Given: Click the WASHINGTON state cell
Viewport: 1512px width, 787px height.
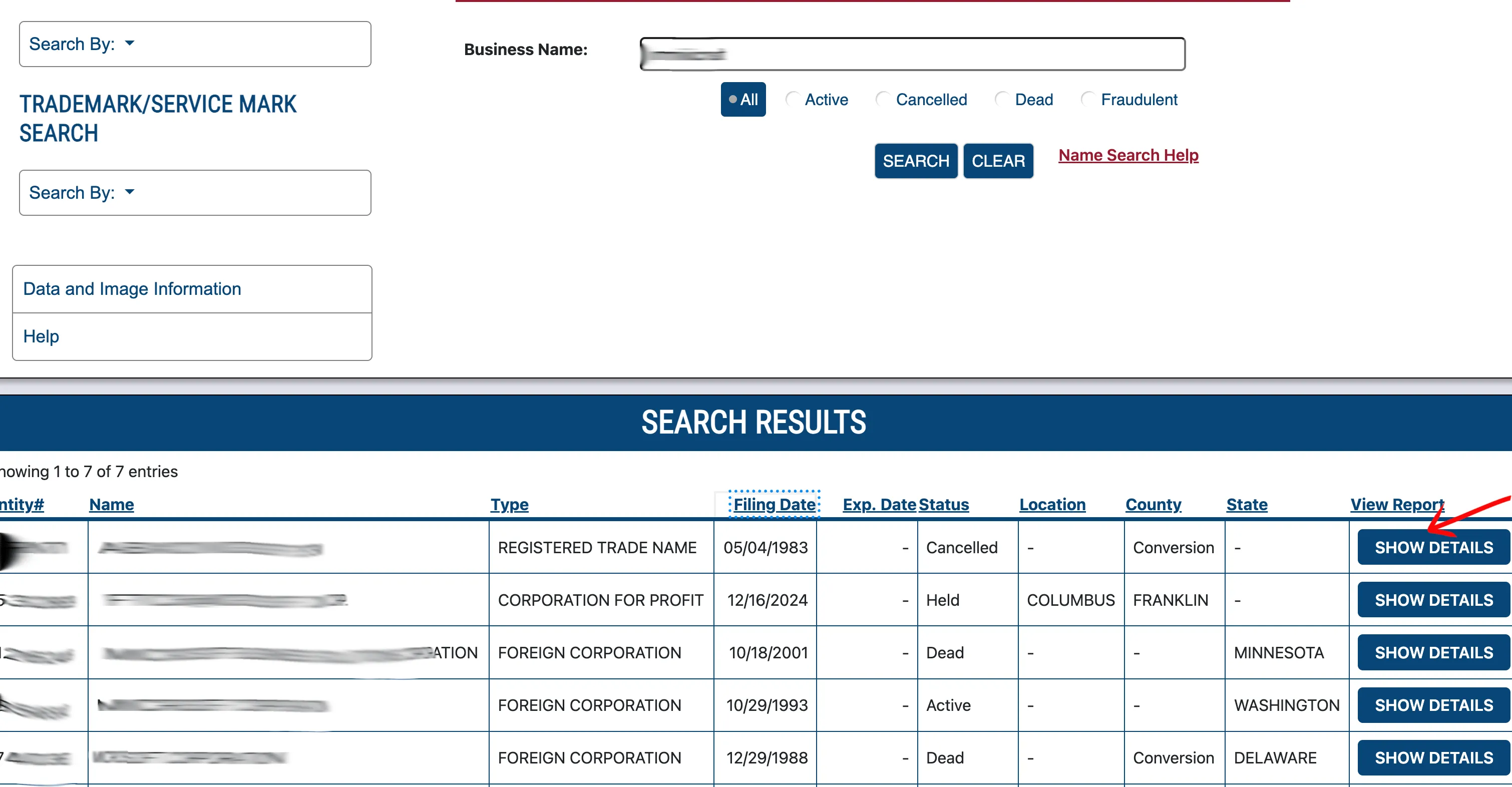Looking at the screenshot, I should 1287,705.
